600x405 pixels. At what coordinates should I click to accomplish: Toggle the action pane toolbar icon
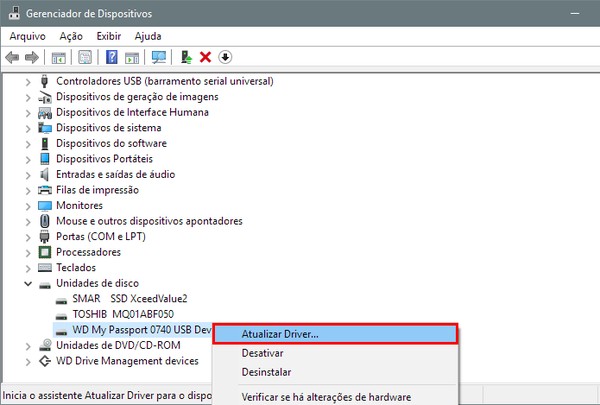[132, 58]
